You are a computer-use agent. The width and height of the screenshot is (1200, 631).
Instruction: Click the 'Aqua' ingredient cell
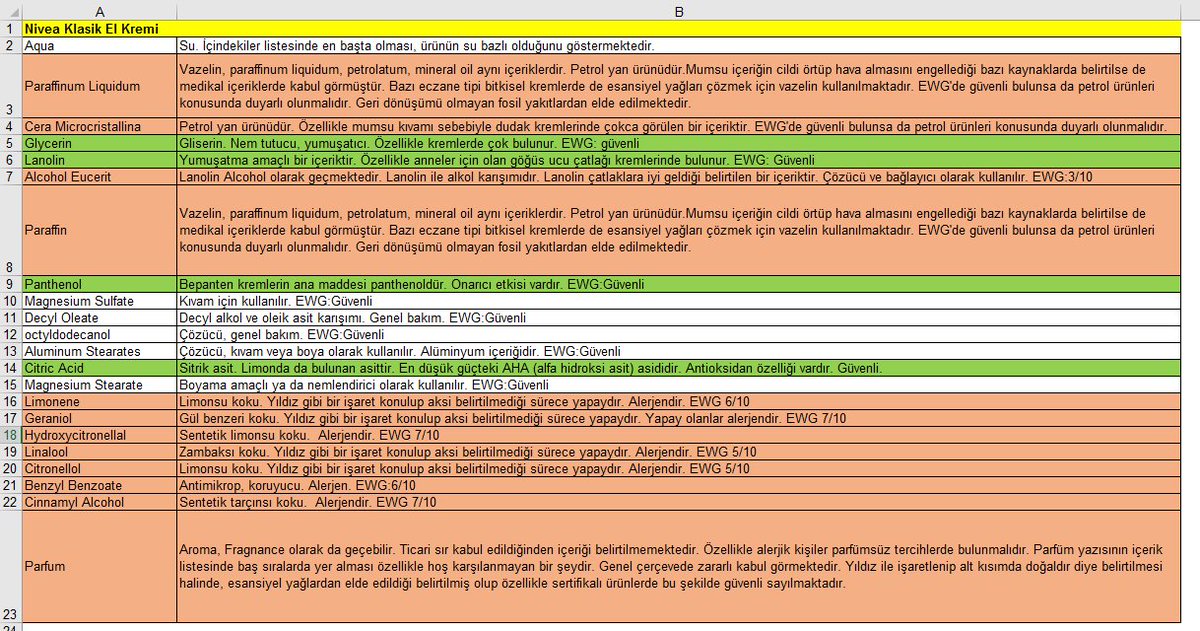point(98,45)
